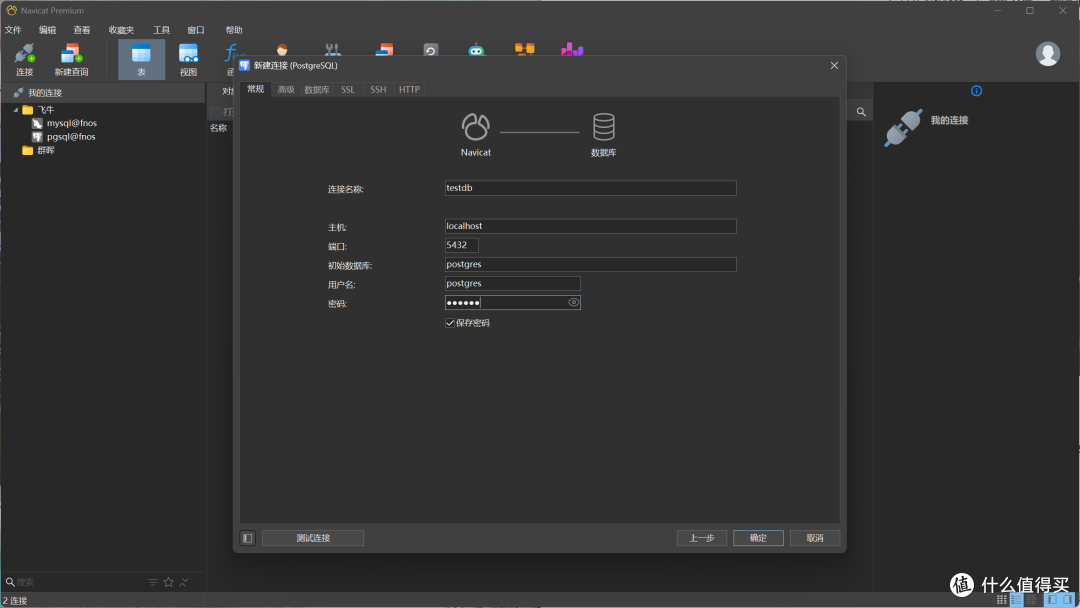The height and width of the screenshot is (608, 1080).
Task: Click the port field showing 5432
Action: point(461,245)
